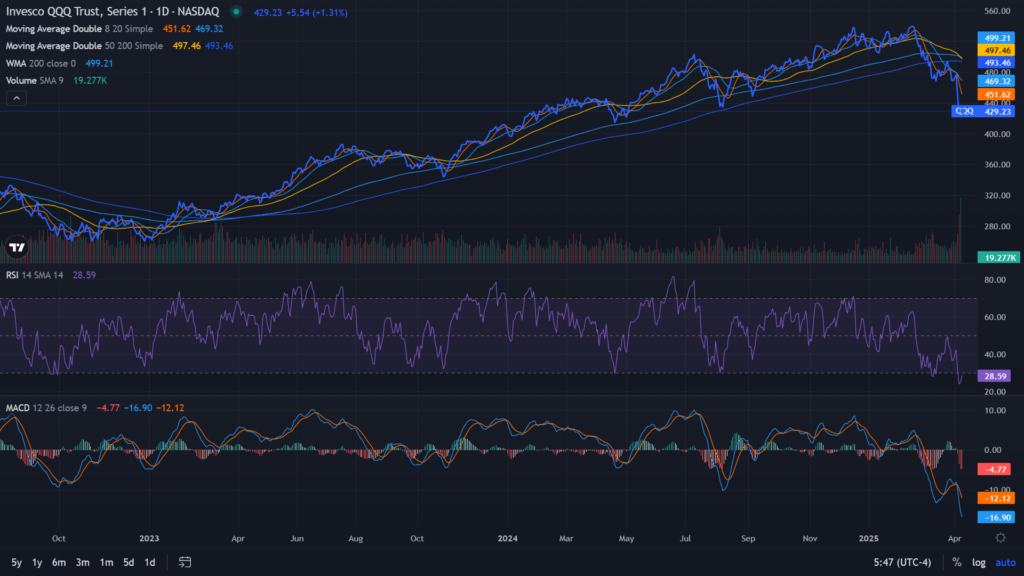1024x576 pixels.
Task: Click the Sep label on the time axis
Action: (x=748, y=538)
